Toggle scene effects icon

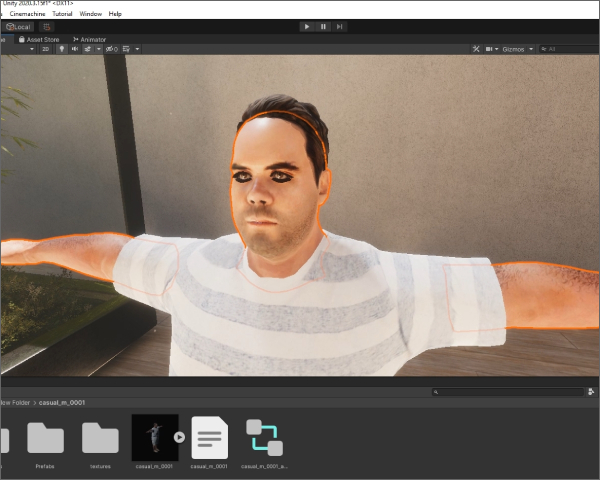pos(88,49)
